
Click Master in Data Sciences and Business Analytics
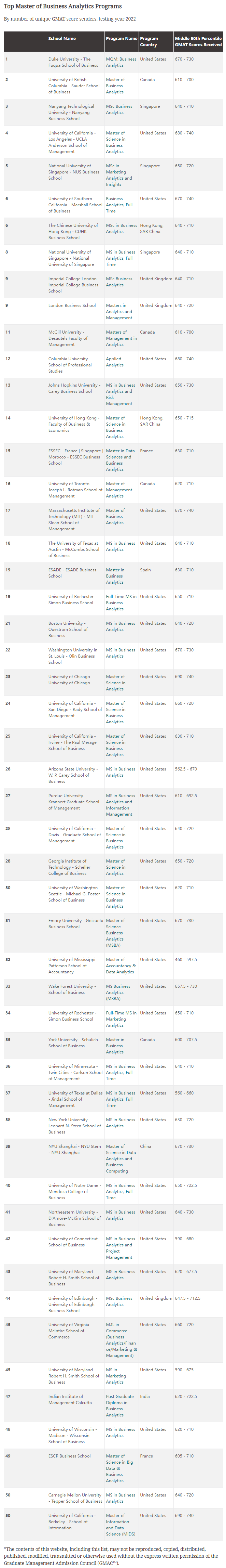pyautogui.click(x=120, y=460)
